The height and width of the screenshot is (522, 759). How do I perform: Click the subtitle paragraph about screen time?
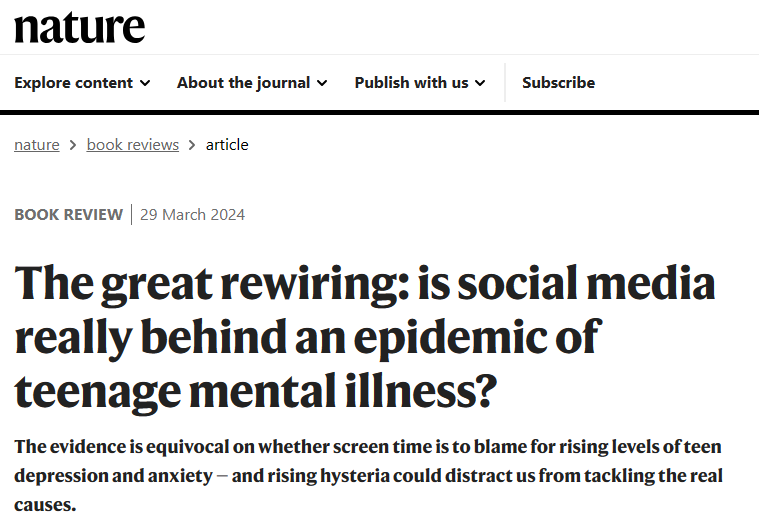[x=368, y=475]
